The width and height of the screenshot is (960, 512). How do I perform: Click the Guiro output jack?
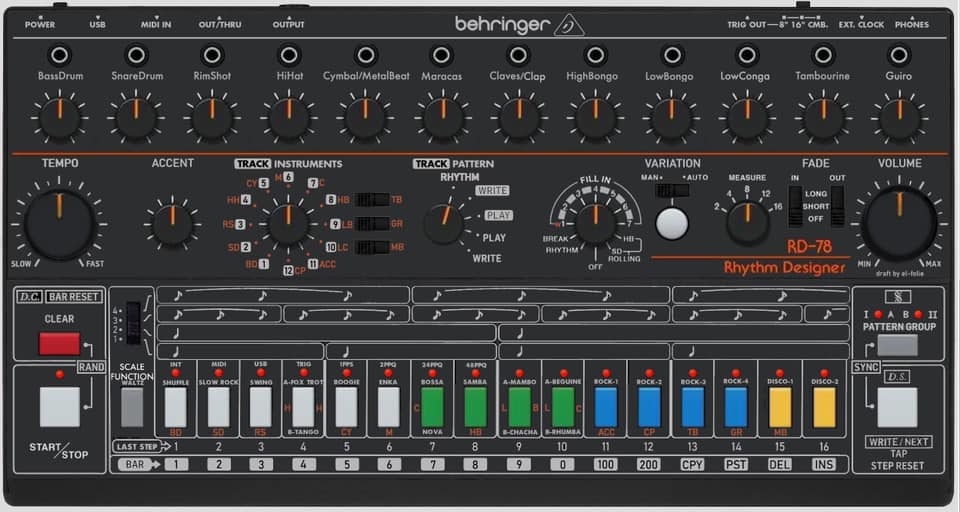(x=899, y=55)
